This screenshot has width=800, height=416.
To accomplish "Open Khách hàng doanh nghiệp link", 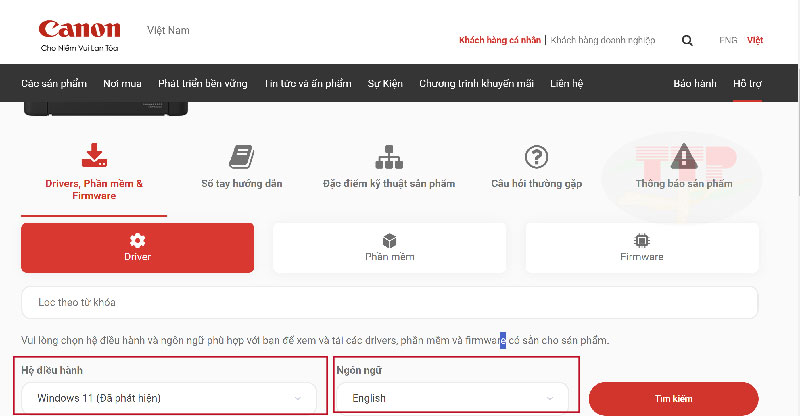I will pos(603,40).
